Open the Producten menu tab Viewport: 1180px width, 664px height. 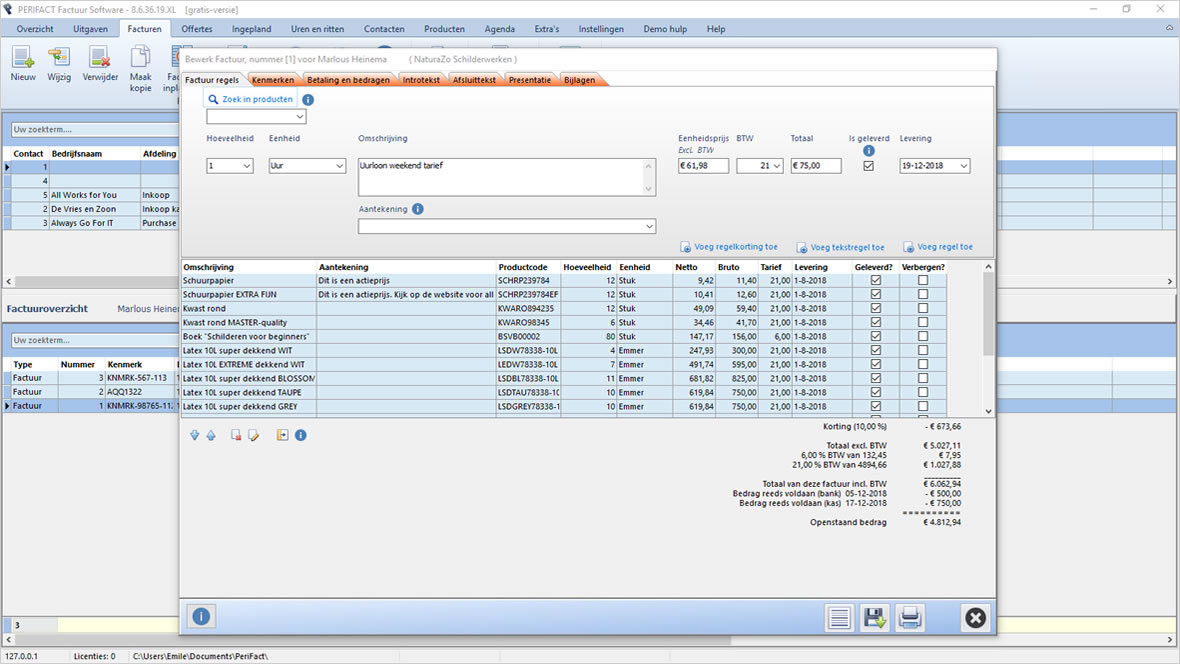point(444,29)
